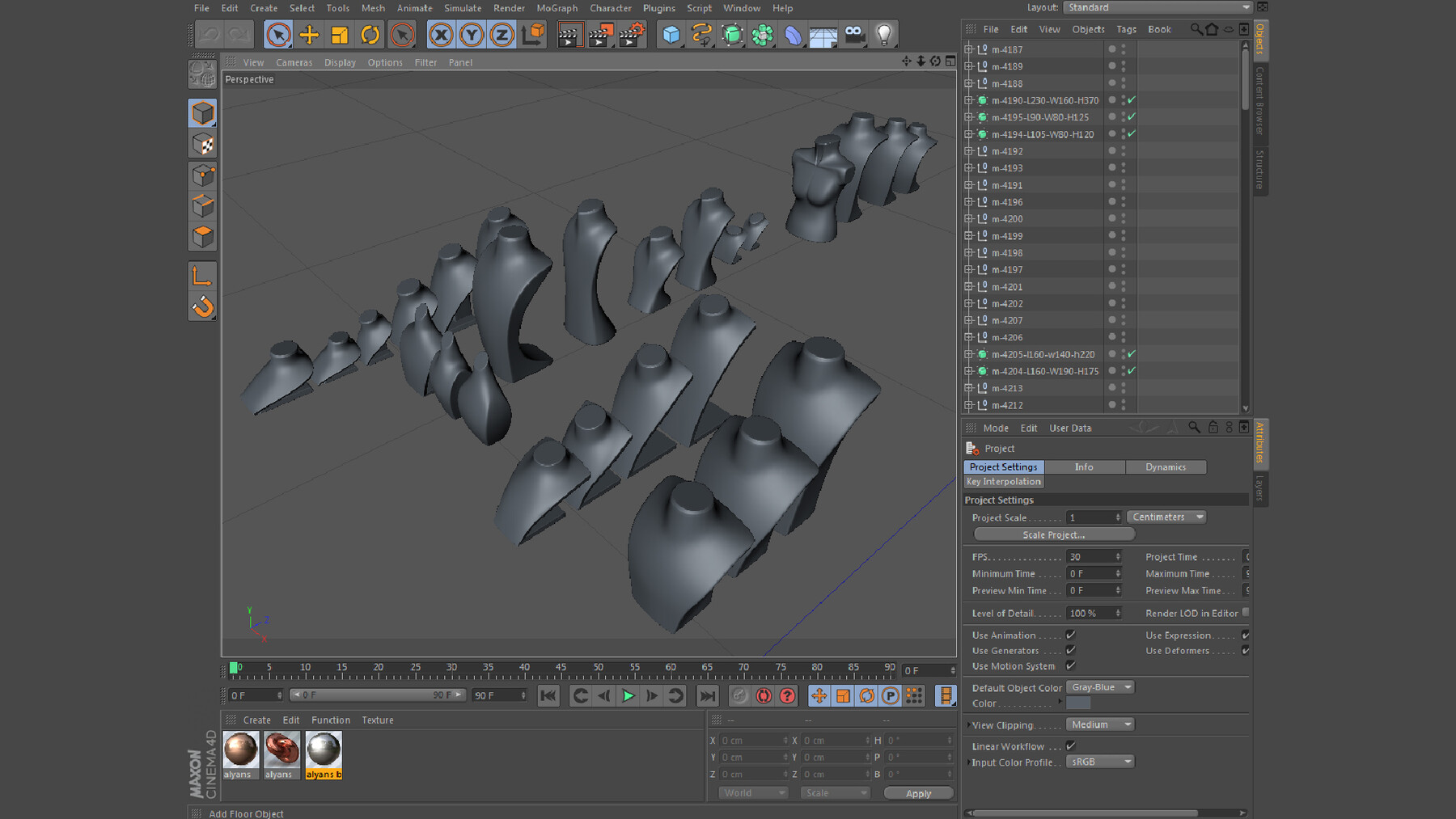Select the Enable Snap magnet icon
1456x819 pixels.
[x=202, y=306]
